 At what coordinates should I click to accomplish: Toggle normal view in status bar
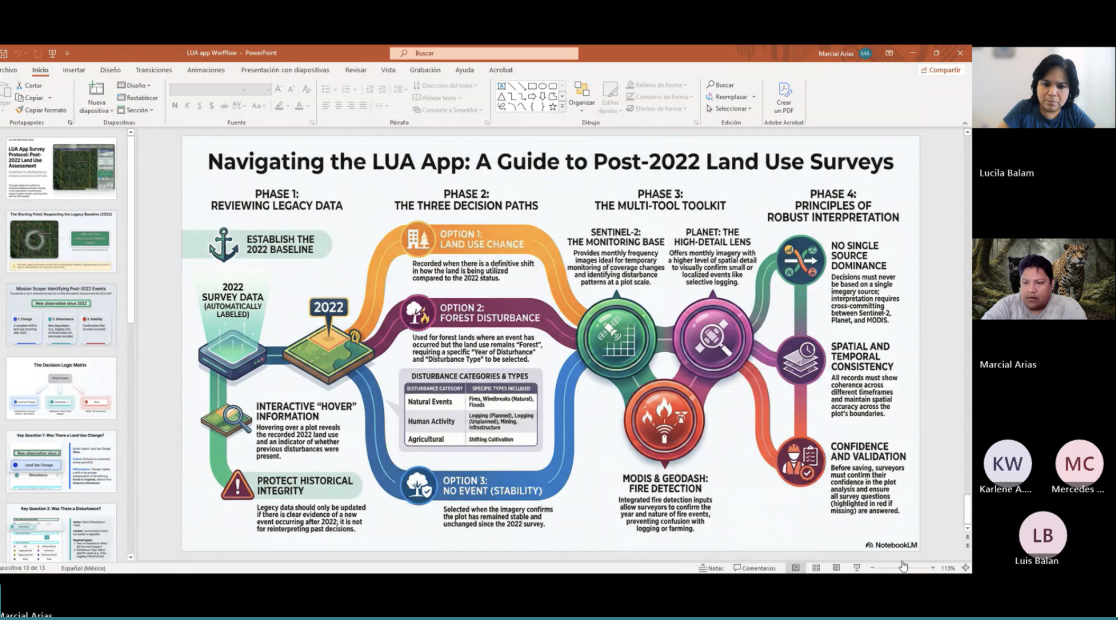(796, 568)
